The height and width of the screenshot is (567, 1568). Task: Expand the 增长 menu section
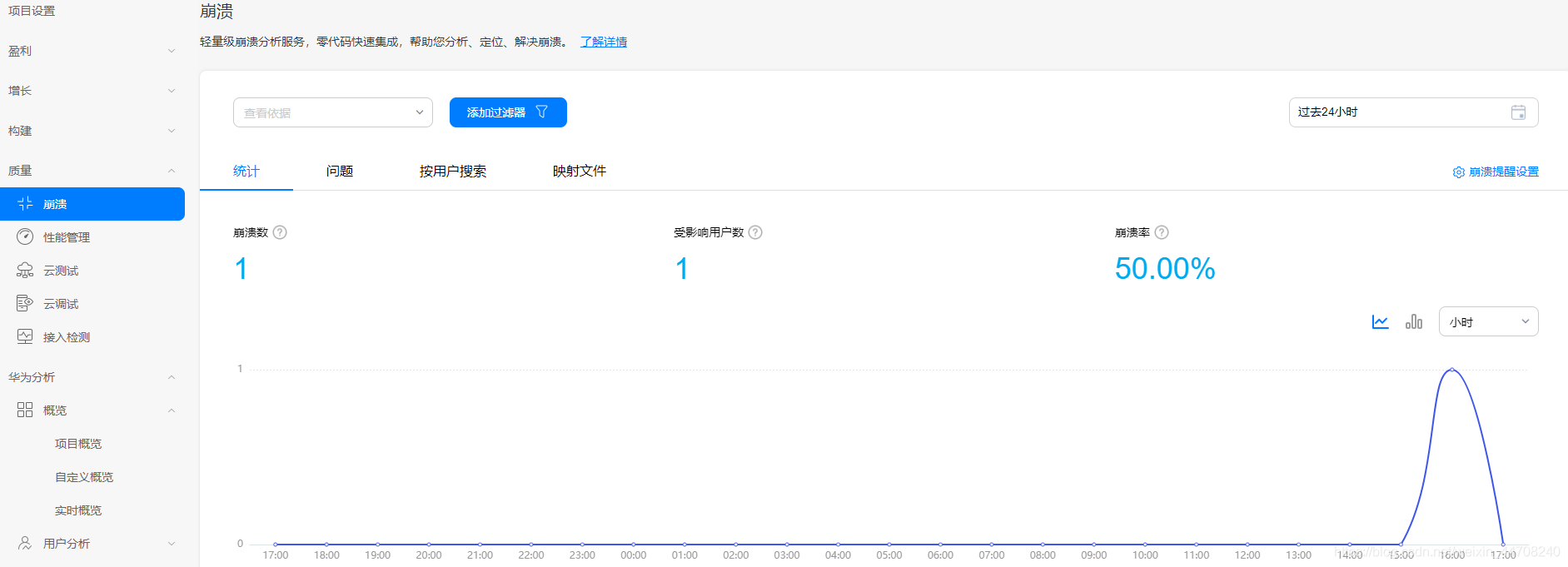172,91
